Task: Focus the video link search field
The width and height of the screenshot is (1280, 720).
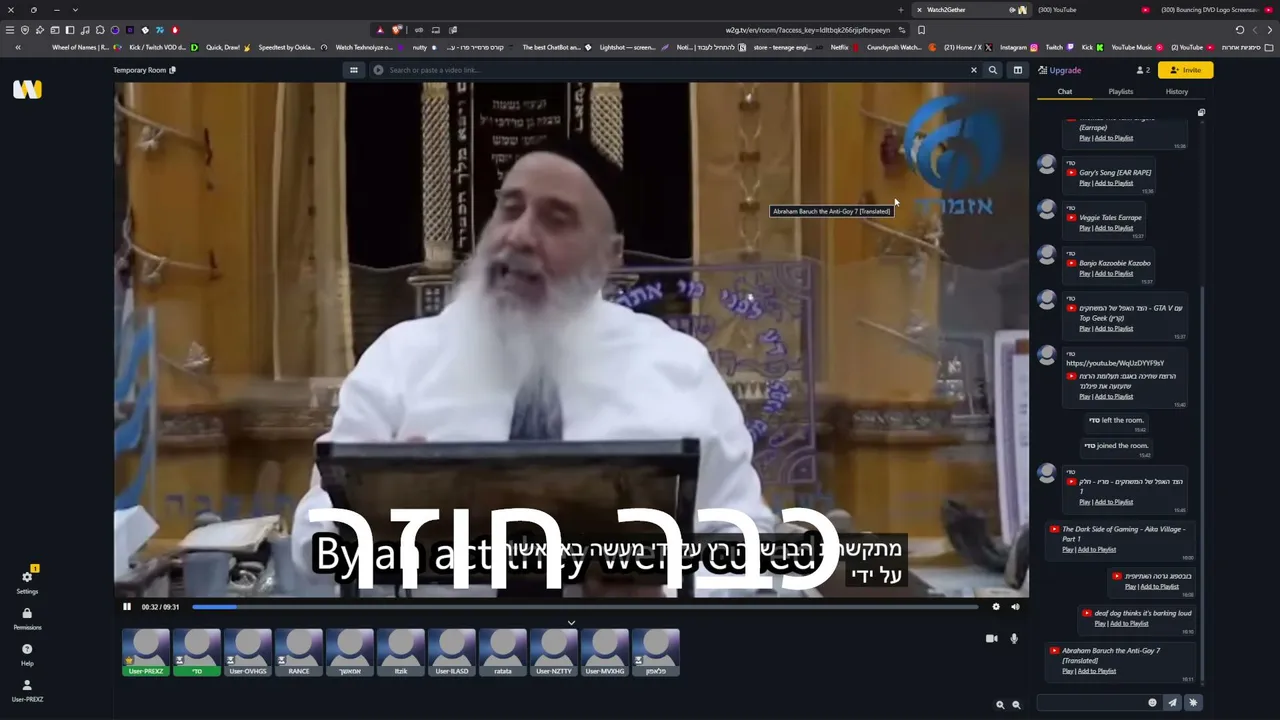Action: [675, 70]
